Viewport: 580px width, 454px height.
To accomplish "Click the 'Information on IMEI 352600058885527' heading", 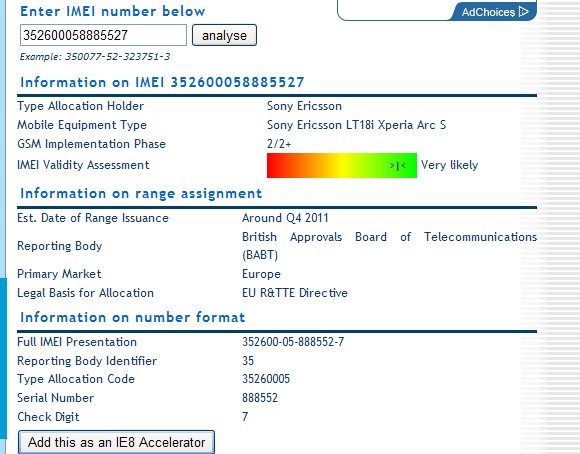I will tap(162, 82).
